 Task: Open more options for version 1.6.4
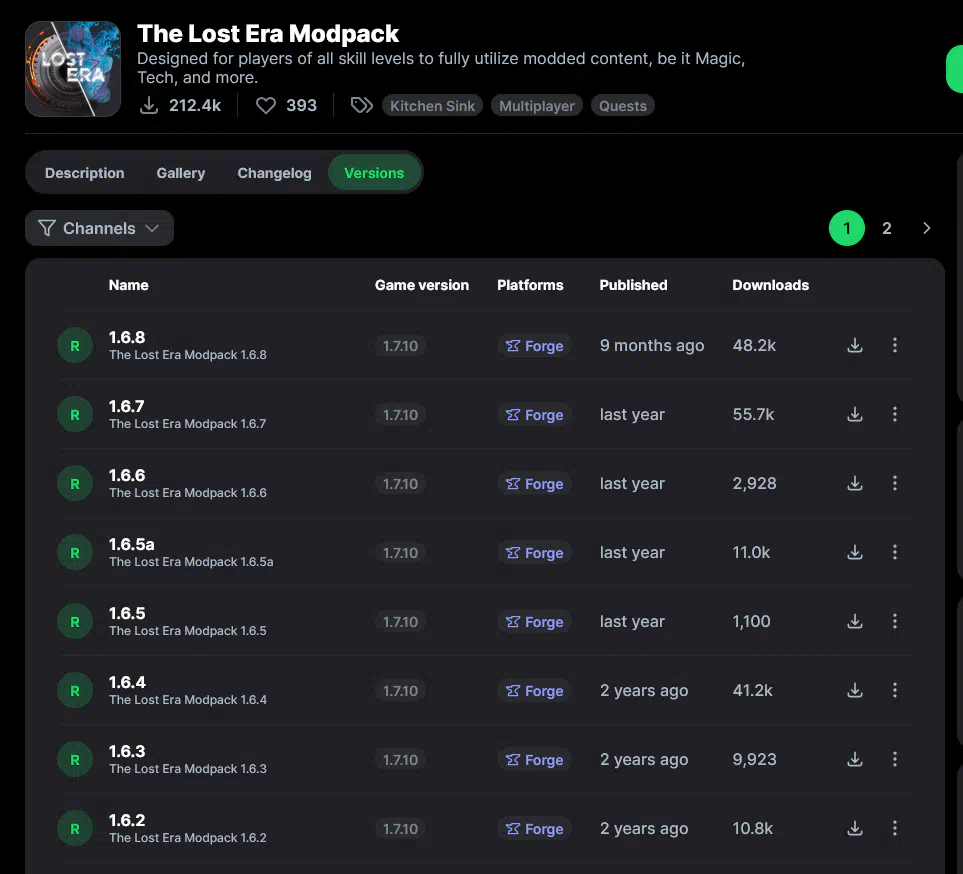tap(895, 690)
